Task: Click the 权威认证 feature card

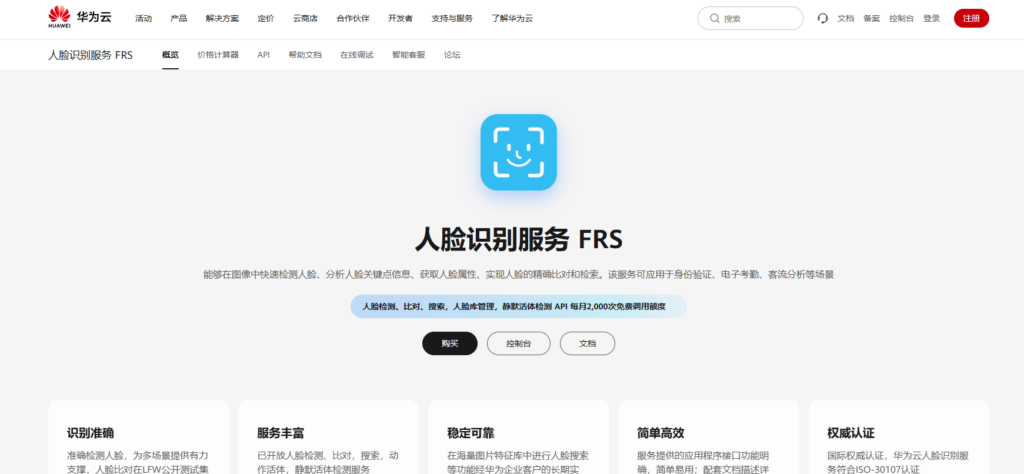Action: point(899,437)
